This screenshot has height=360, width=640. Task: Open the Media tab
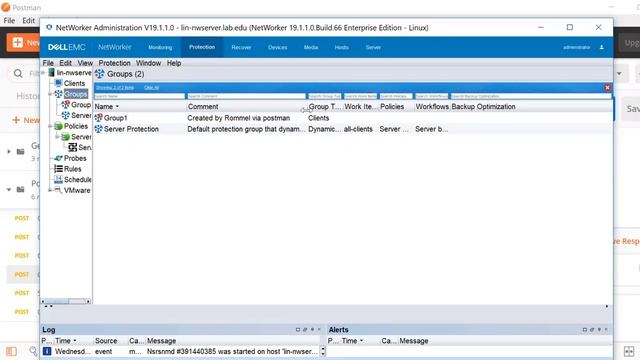[311, 47]
